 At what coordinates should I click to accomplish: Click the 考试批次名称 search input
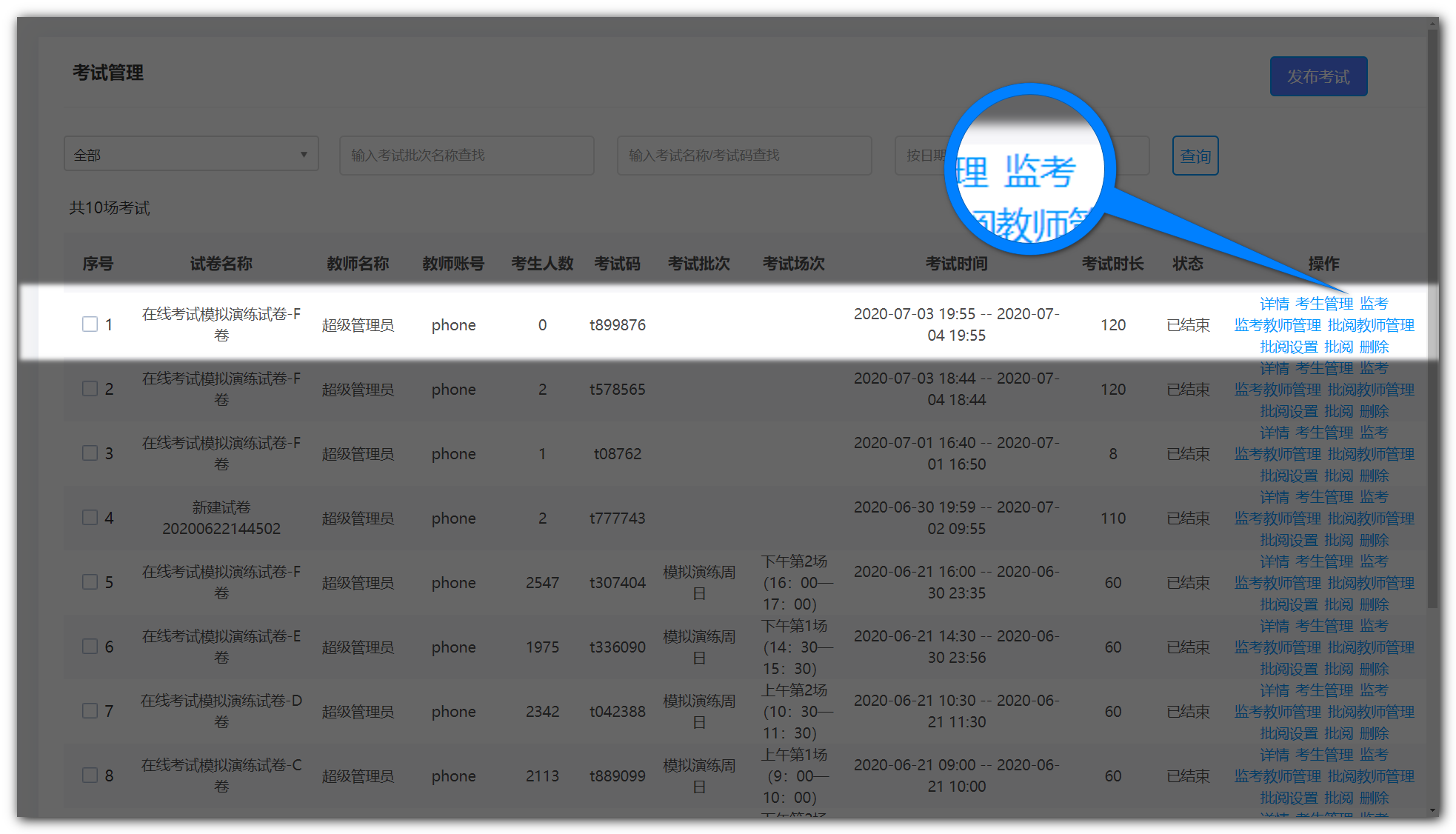[466, 155]
